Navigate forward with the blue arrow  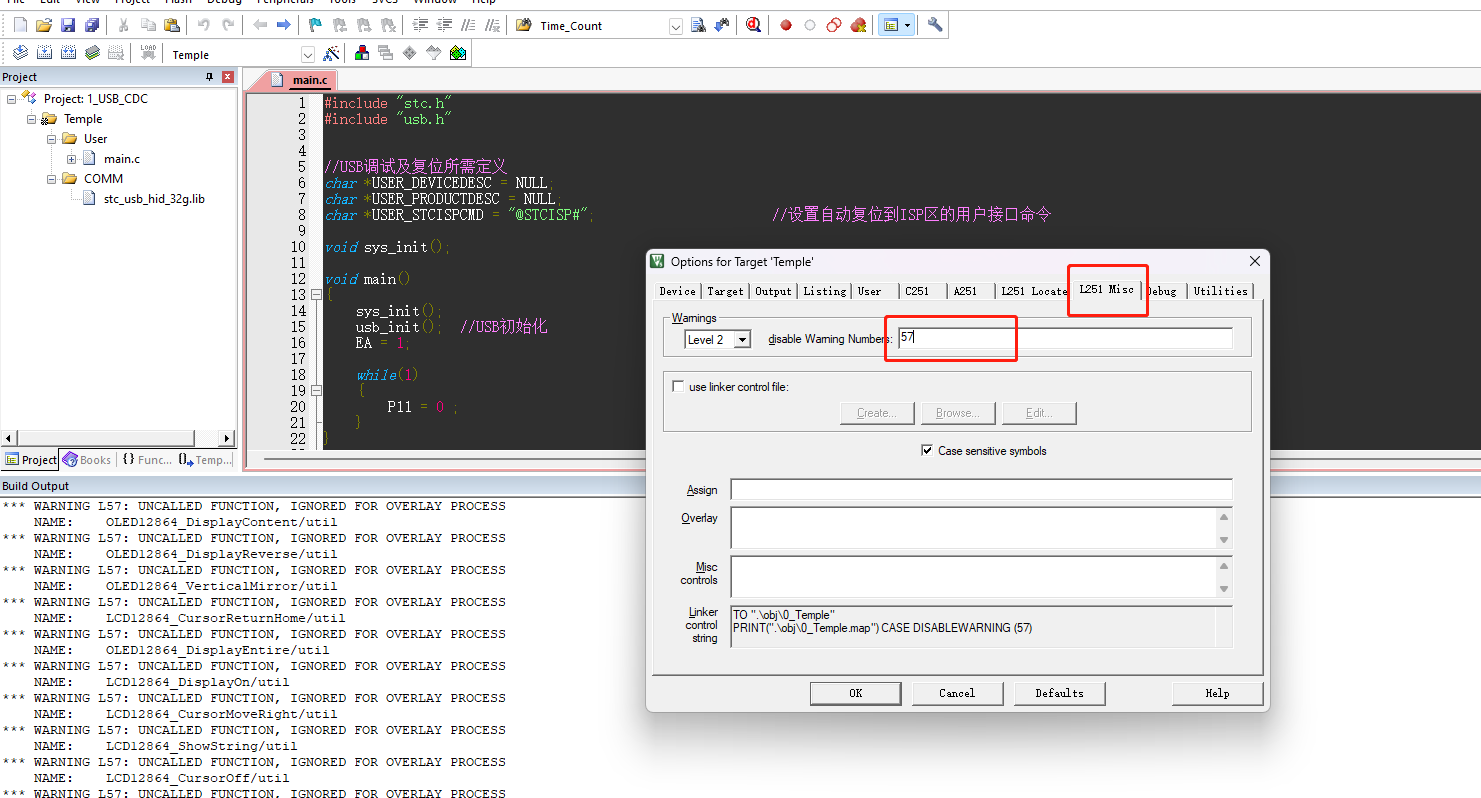pyautogui.click(x=283, y=25)
